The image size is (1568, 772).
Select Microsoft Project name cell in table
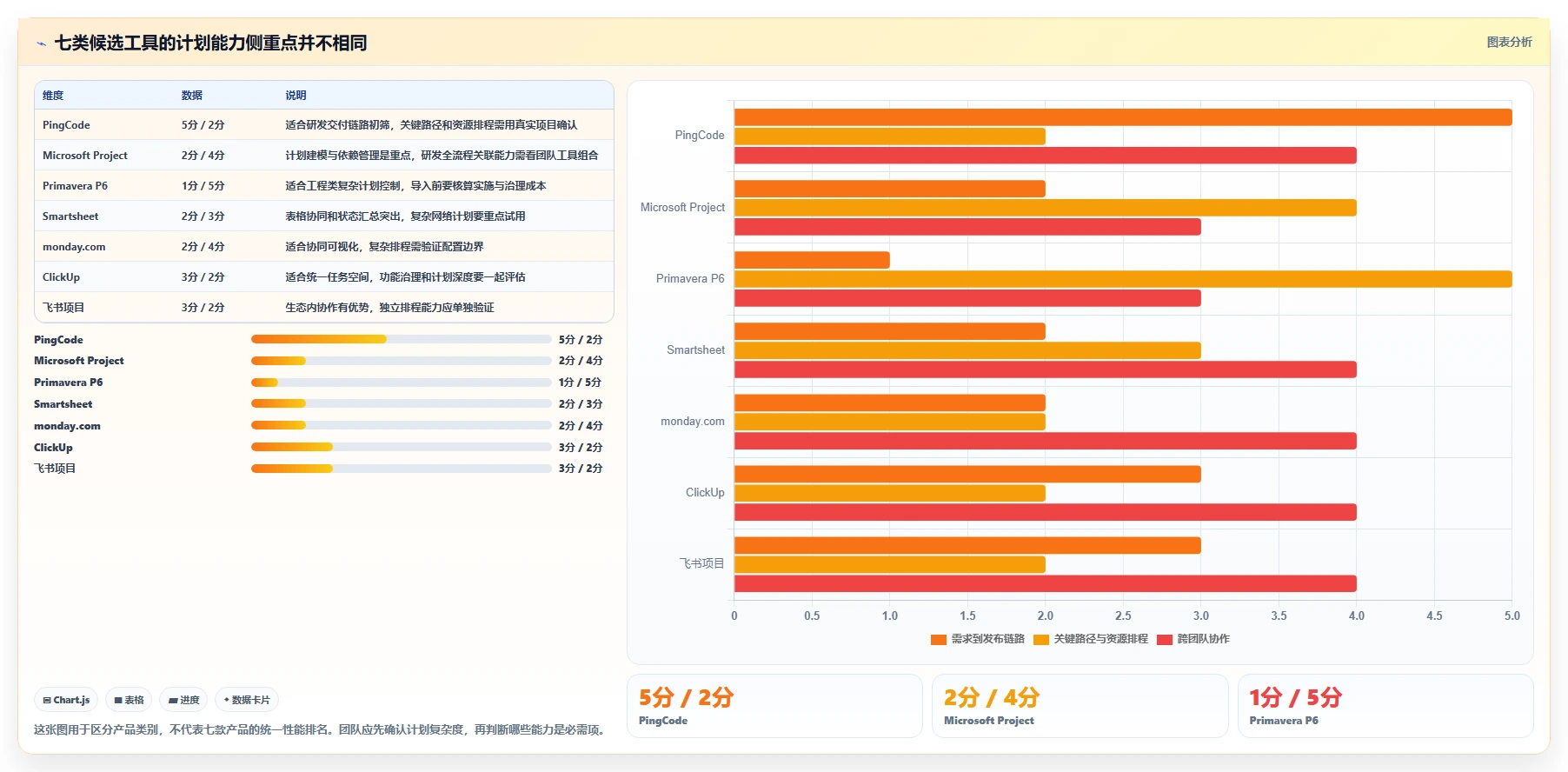tap(85, 156)
